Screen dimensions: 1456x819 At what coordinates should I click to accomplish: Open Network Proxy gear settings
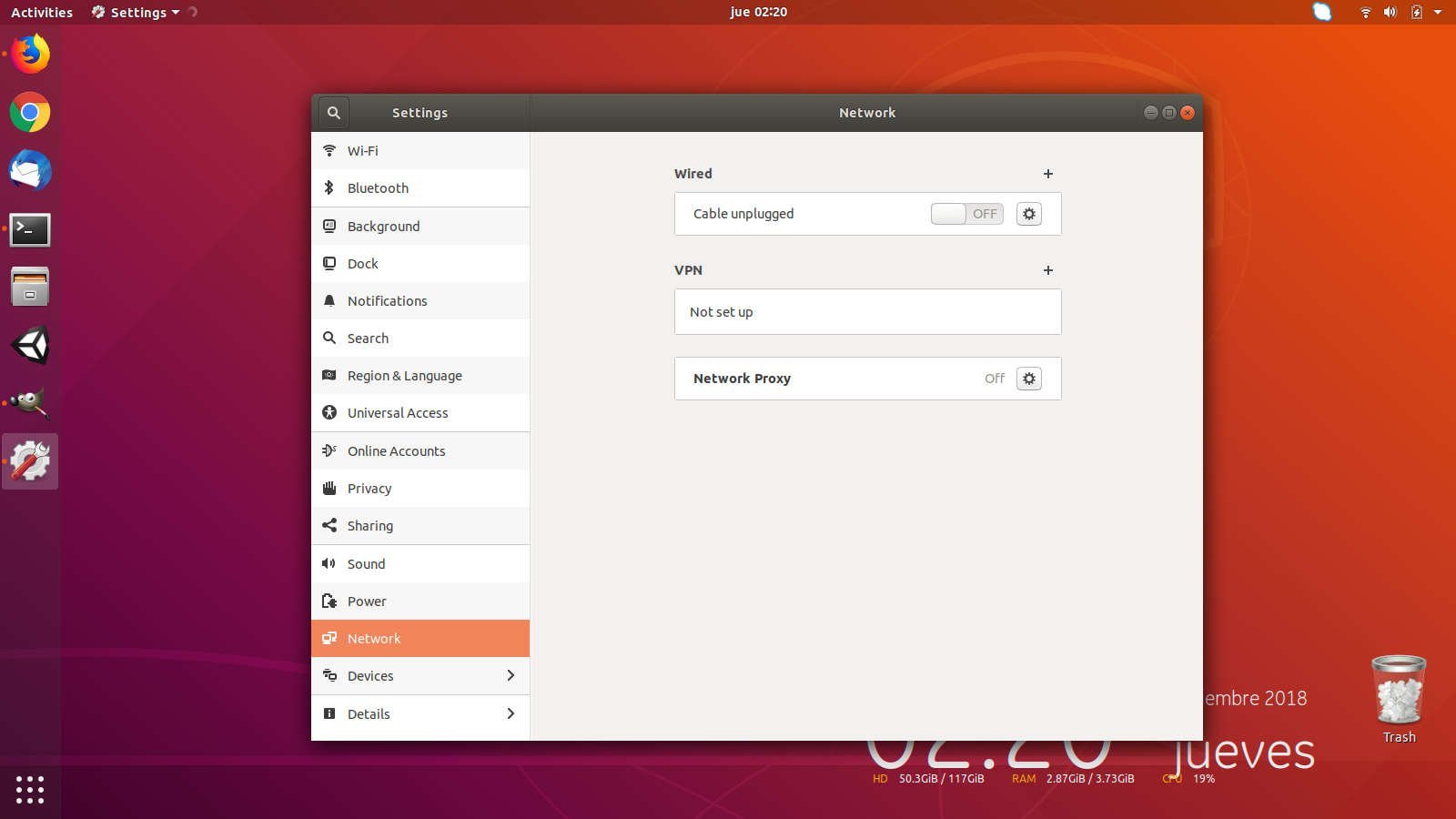1029,379
